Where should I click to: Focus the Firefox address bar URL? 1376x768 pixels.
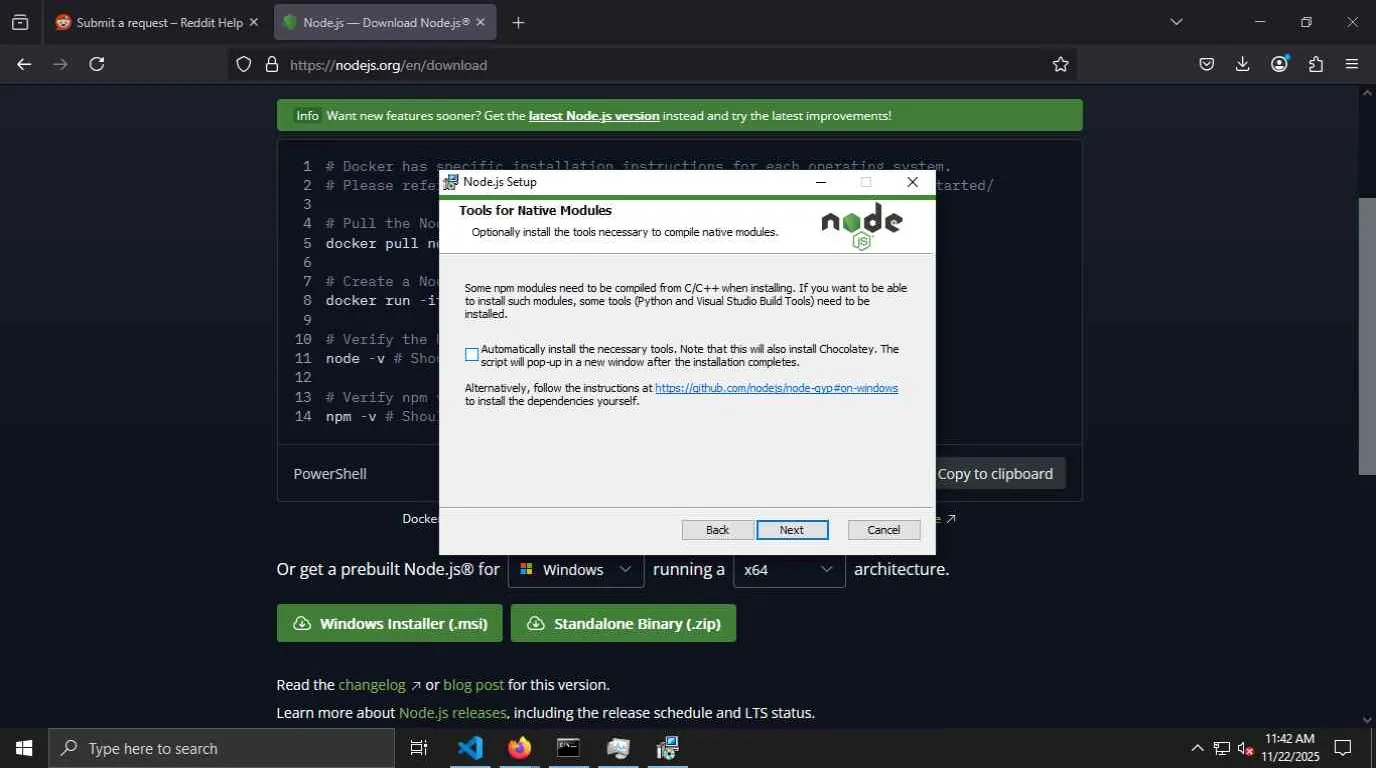tap(389, 65)
